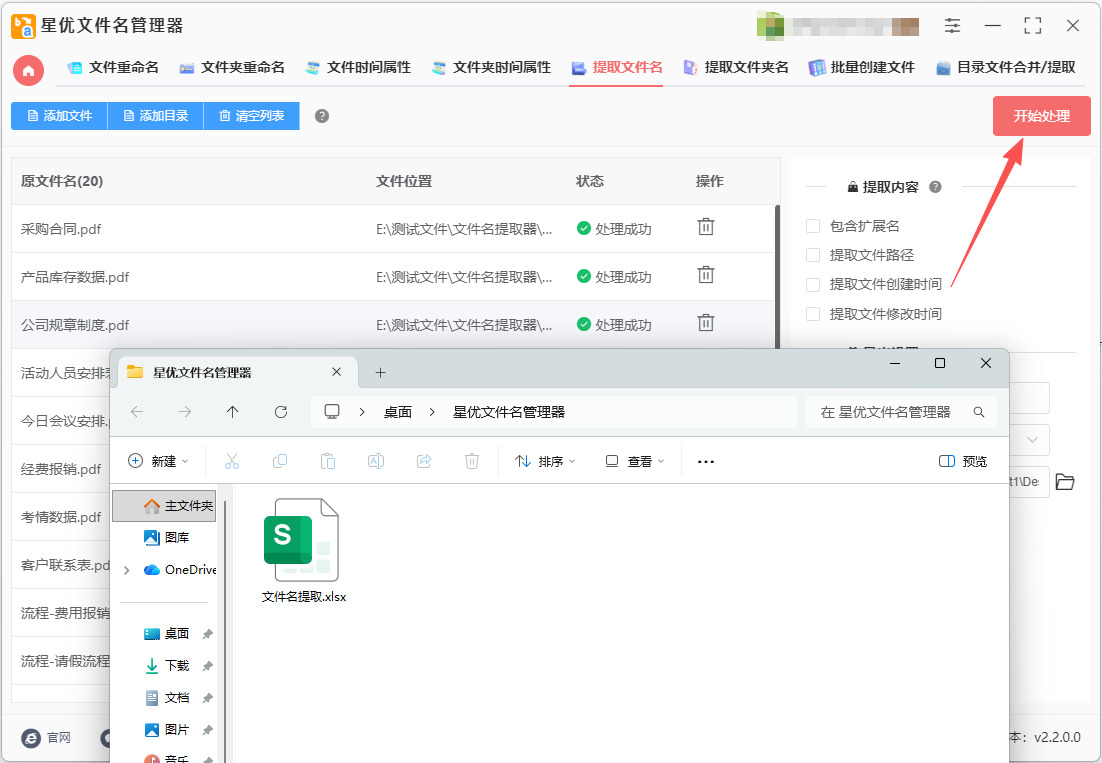The image size is (1102, 763).
Task: Delete 采购合同.pdf with its trash icon
Action: coord(706,227)
